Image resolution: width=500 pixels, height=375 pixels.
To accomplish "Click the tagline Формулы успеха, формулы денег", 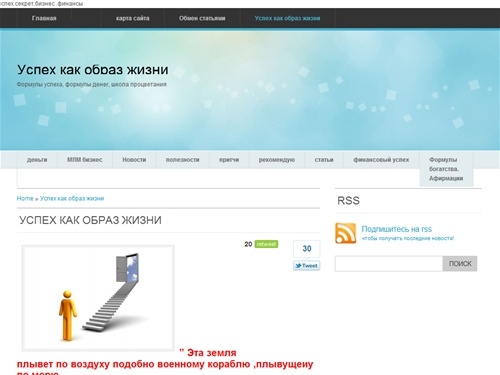I will point(92,85).
